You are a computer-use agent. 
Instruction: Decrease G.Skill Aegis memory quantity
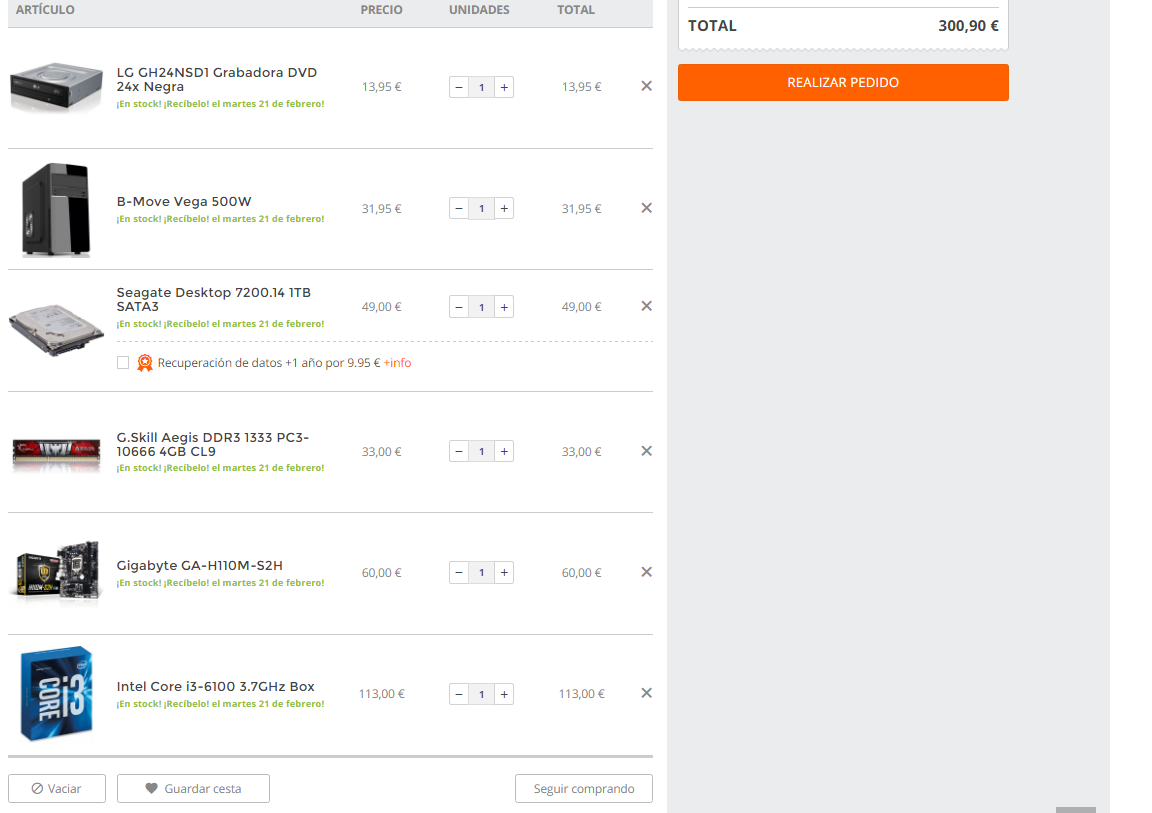click(459, 452)
